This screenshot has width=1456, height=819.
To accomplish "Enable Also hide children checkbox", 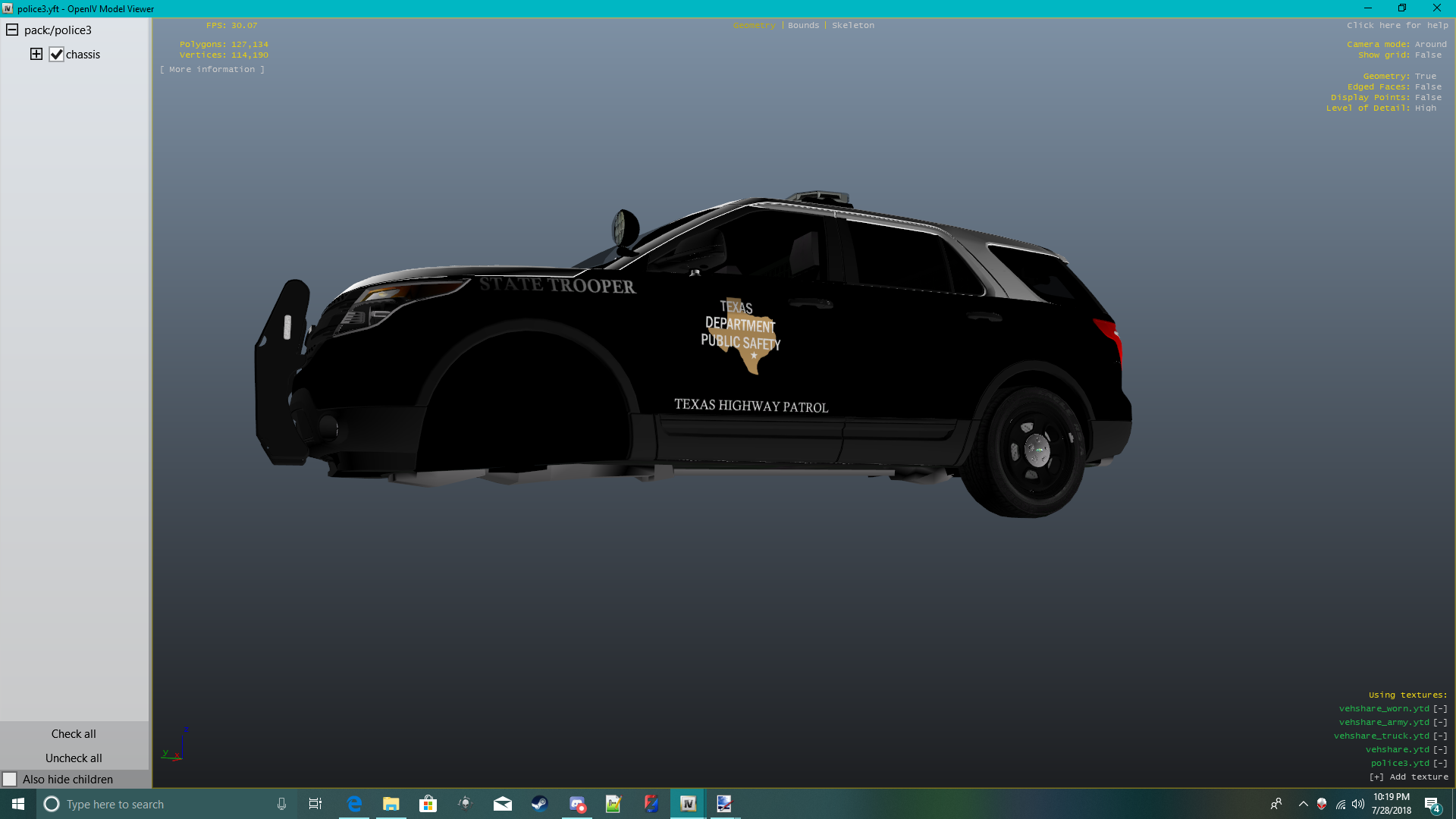I will coord(10,779).
